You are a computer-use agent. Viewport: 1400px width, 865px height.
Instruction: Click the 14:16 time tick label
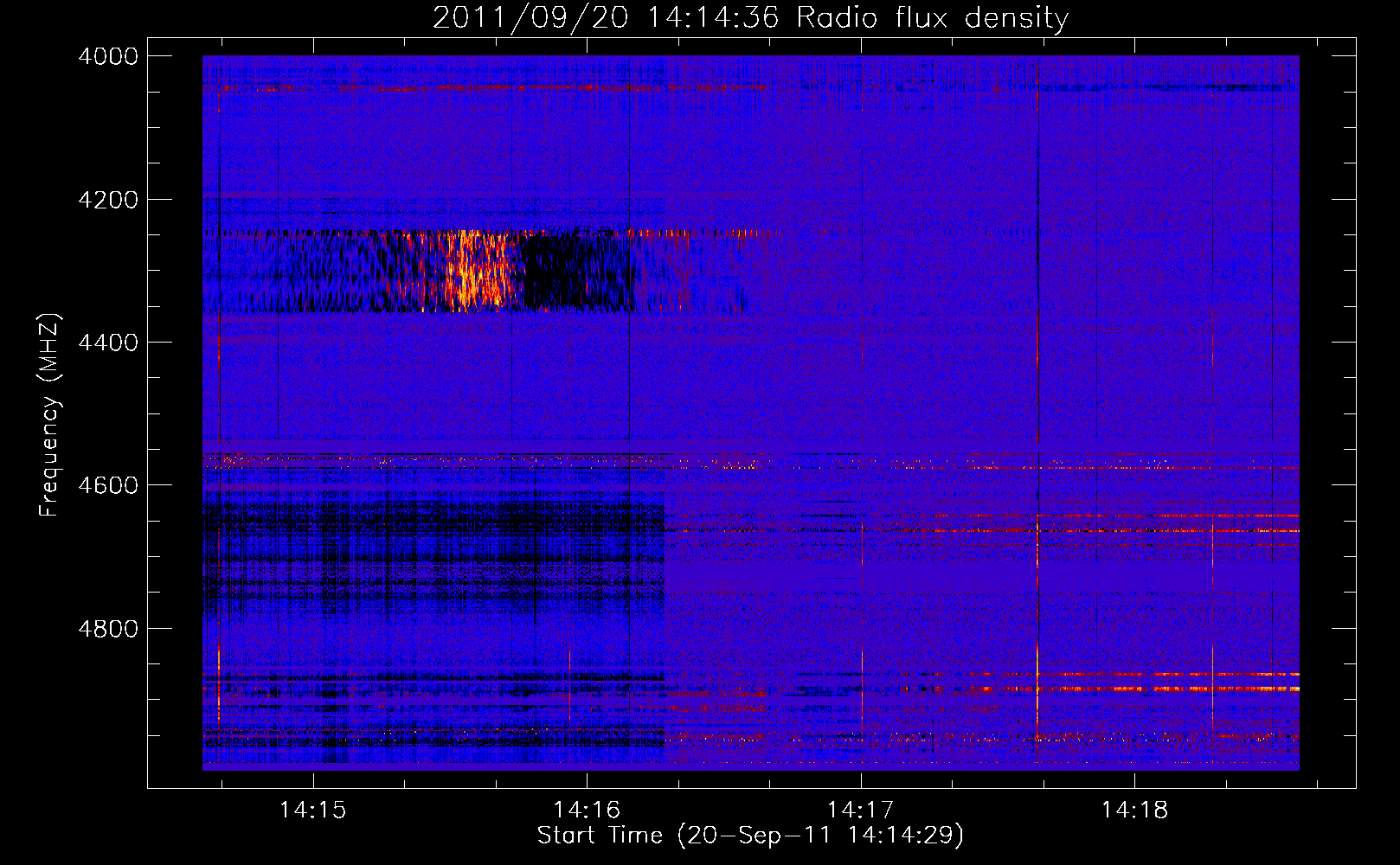point(587,811)
